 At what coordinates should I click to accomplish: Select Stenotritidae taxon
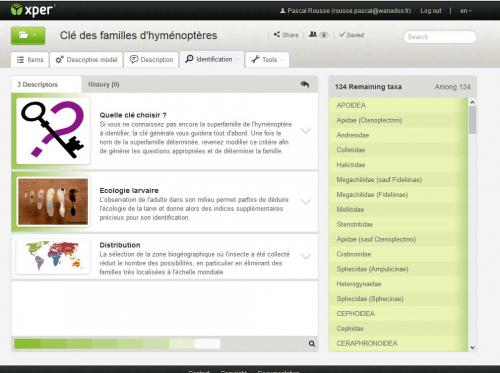tap(398, 224)
